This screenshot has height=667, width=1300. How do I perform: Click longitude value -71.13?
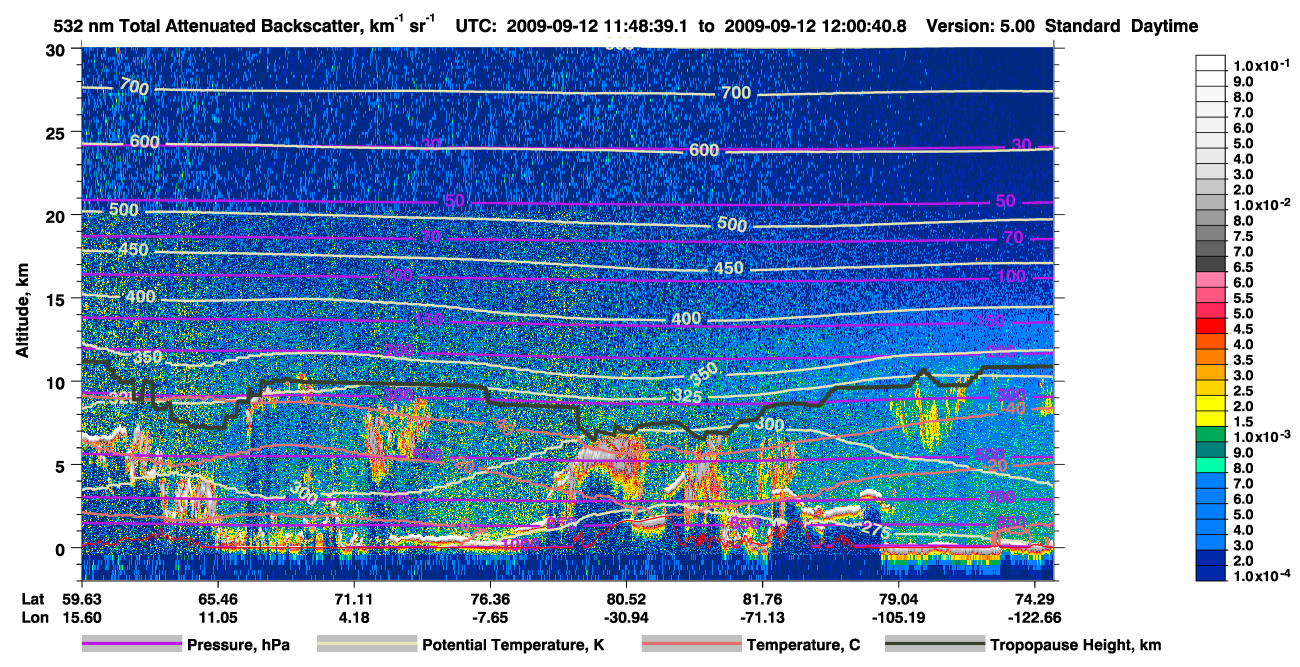763,618
